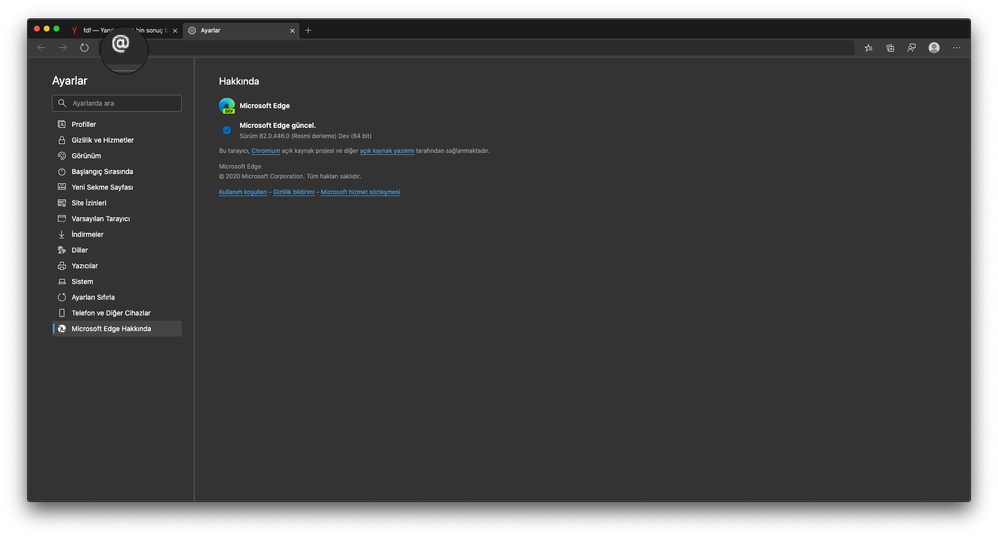998x538 pixels.
Task: Select Site İzinleri in sidebar
Action: pyautogui.click(x=117, y=202)
